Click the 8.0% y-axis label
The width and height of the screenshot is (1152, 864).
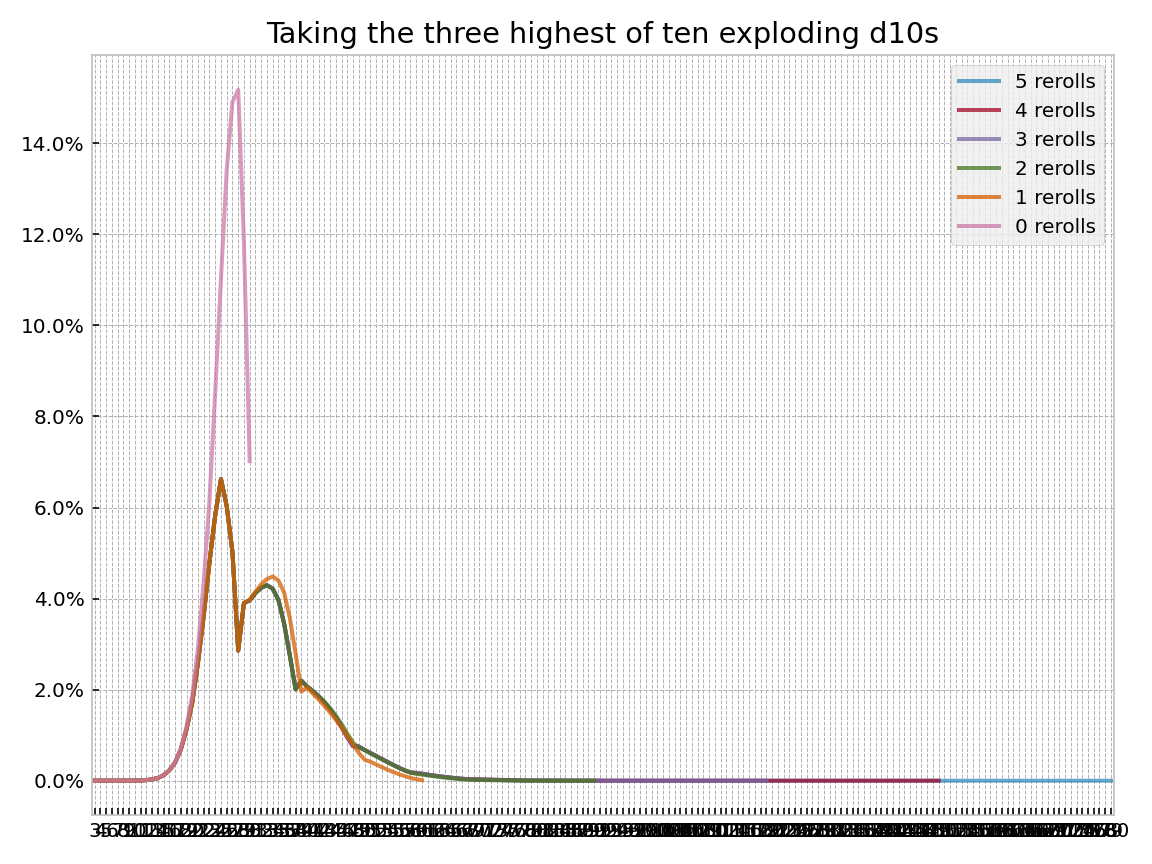[x=57, y=417]
